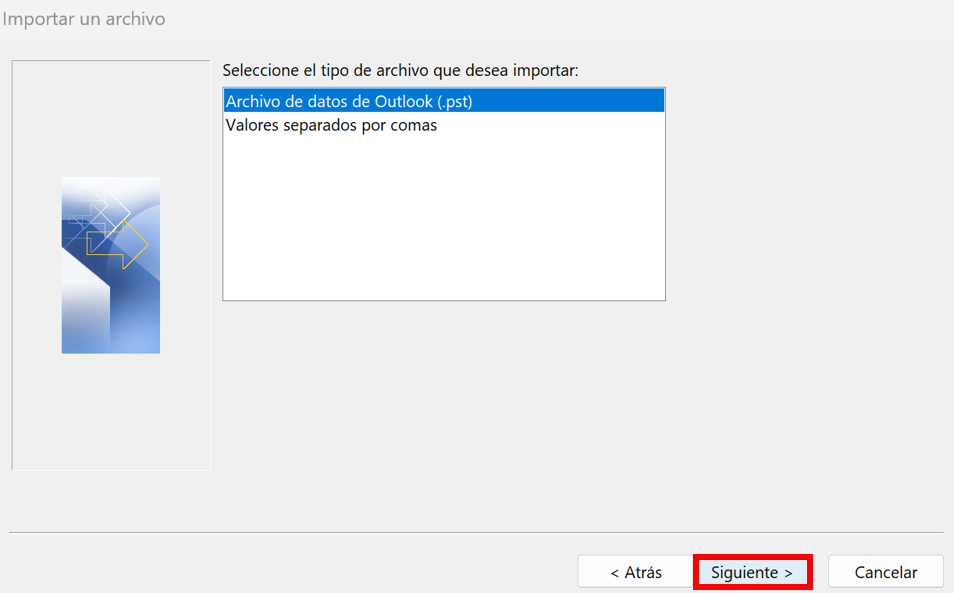This screenshot has height=593, width=954.
Task: Click the Seleccione el tipo de archivo label
Action: coord(400,71)
